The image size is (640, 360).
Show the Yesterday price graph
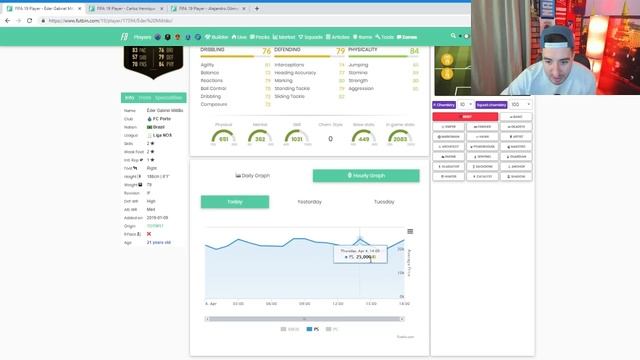coord(309,202)
